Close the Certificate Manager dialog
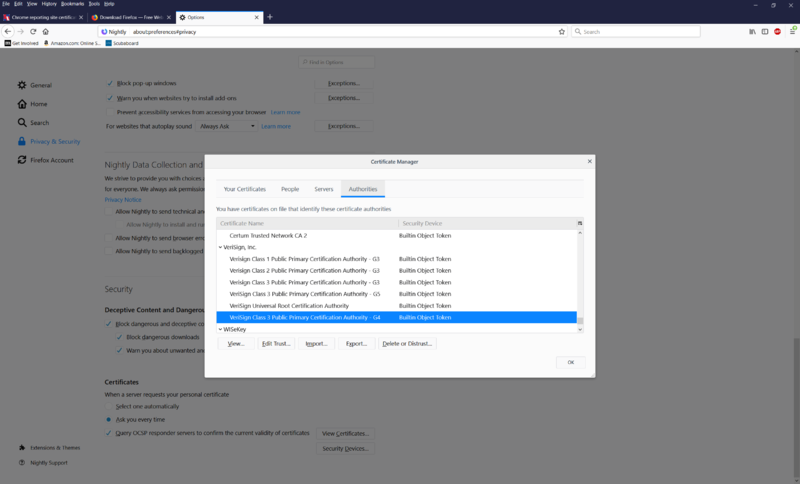This screenshot has width=800, height=484. [x=589, y=160]
